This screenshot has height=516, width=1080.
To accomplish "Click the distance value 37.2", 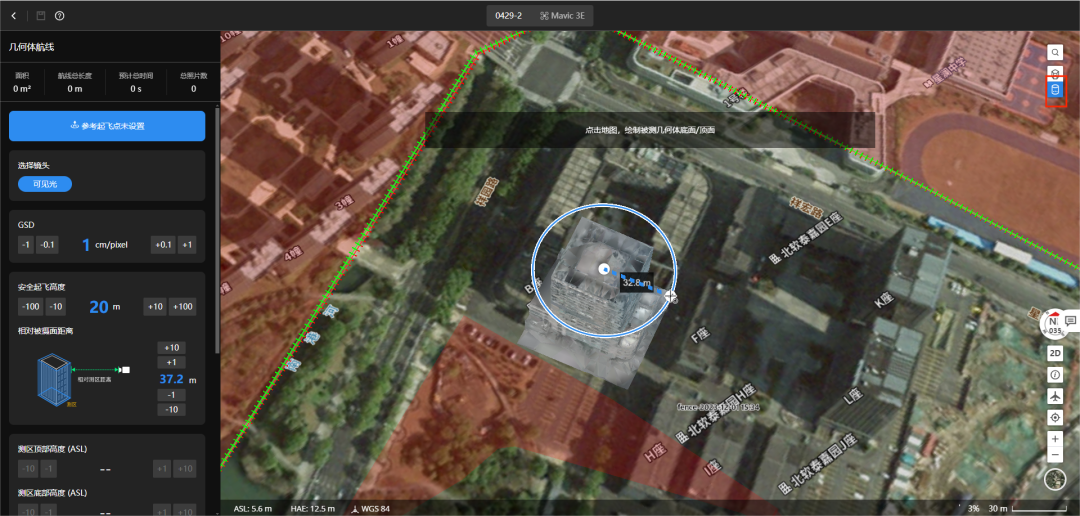I will (172, 379).
